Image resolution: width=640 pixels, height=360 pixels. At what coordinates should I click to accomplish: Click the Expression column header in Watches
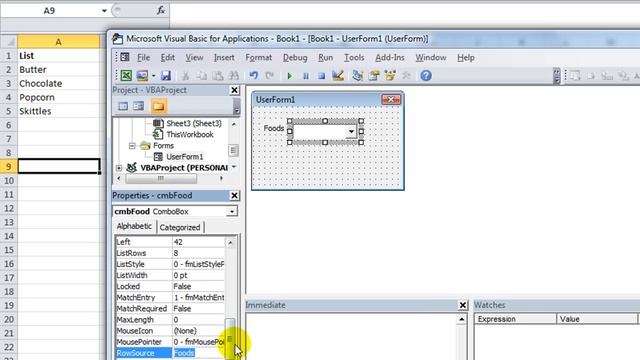[x=515, y=319]
